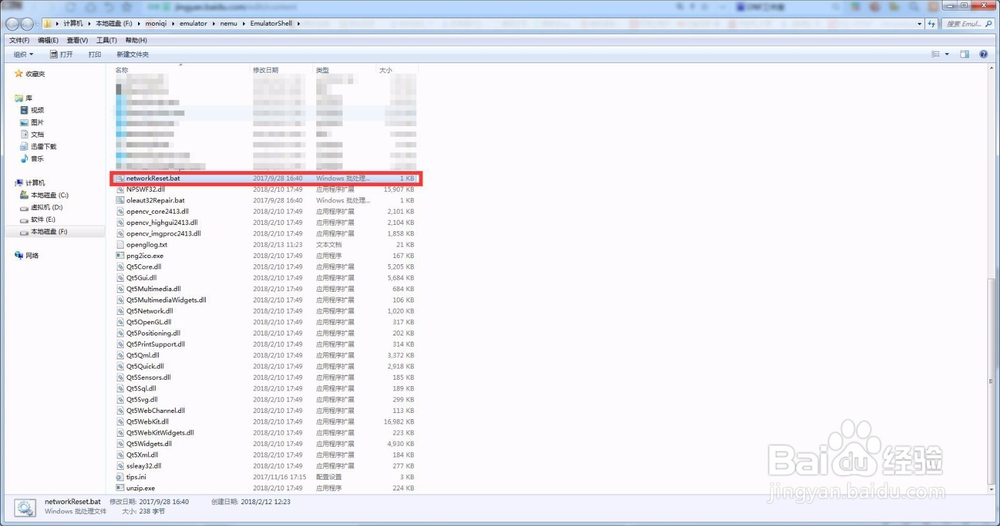This screenshot has height=526, width=1000.
Task: Click the Qt5Core.dll file icon
Action: [x=120, y=267]
